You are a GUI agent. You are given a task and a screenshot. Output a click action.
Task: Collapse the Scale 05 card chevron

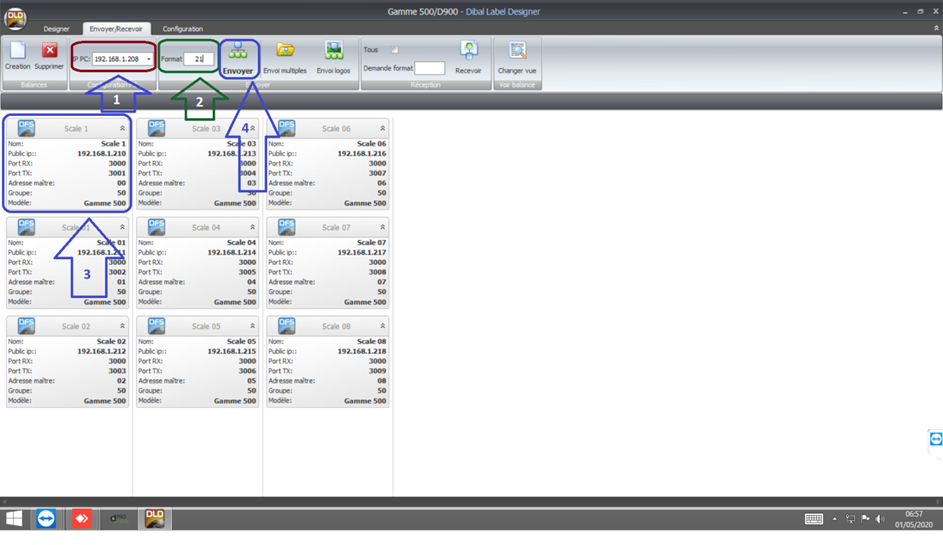[x=252, y=326]
